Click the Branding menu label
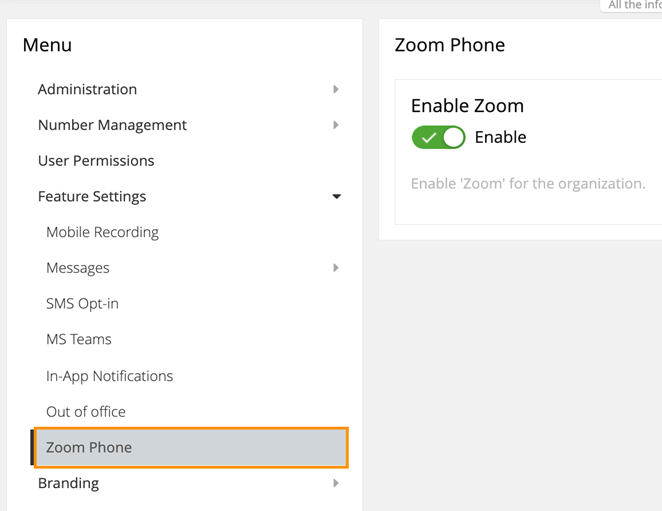Screen dimensions: 662x511 tap(68, 483)
